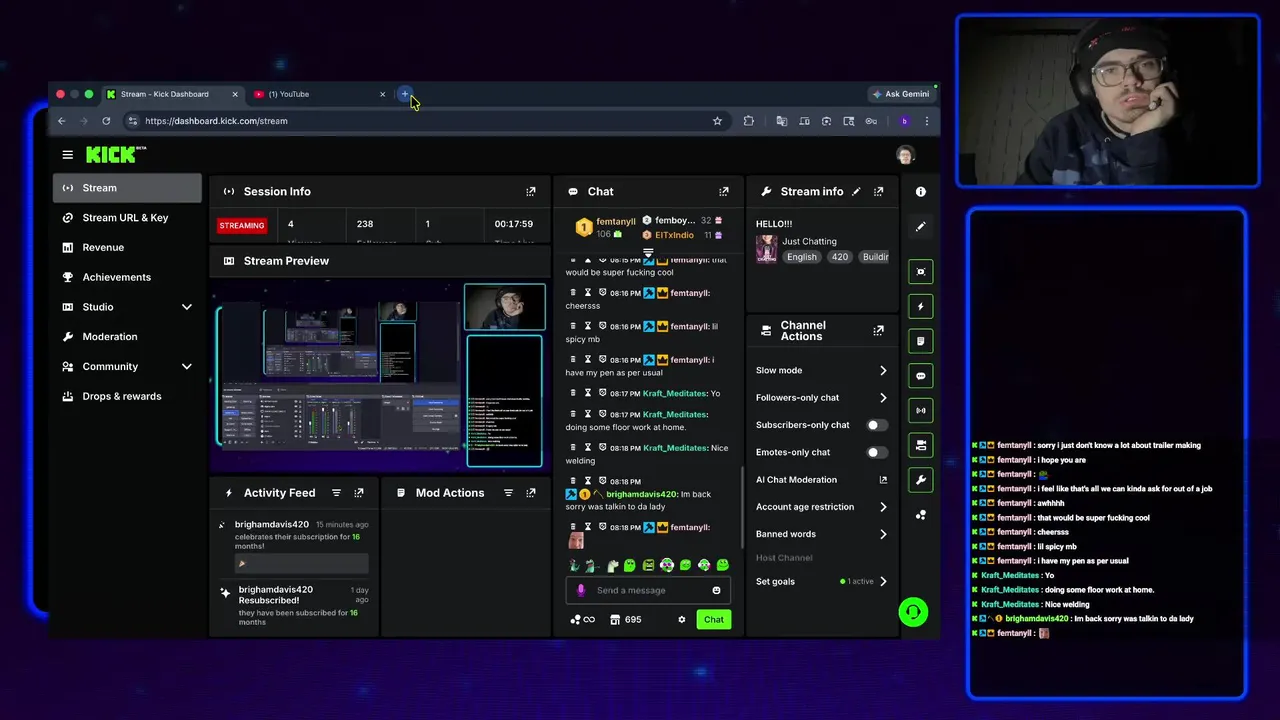
Task: Pop out the Activity Feed panel
Action: (x=359, y=493)
